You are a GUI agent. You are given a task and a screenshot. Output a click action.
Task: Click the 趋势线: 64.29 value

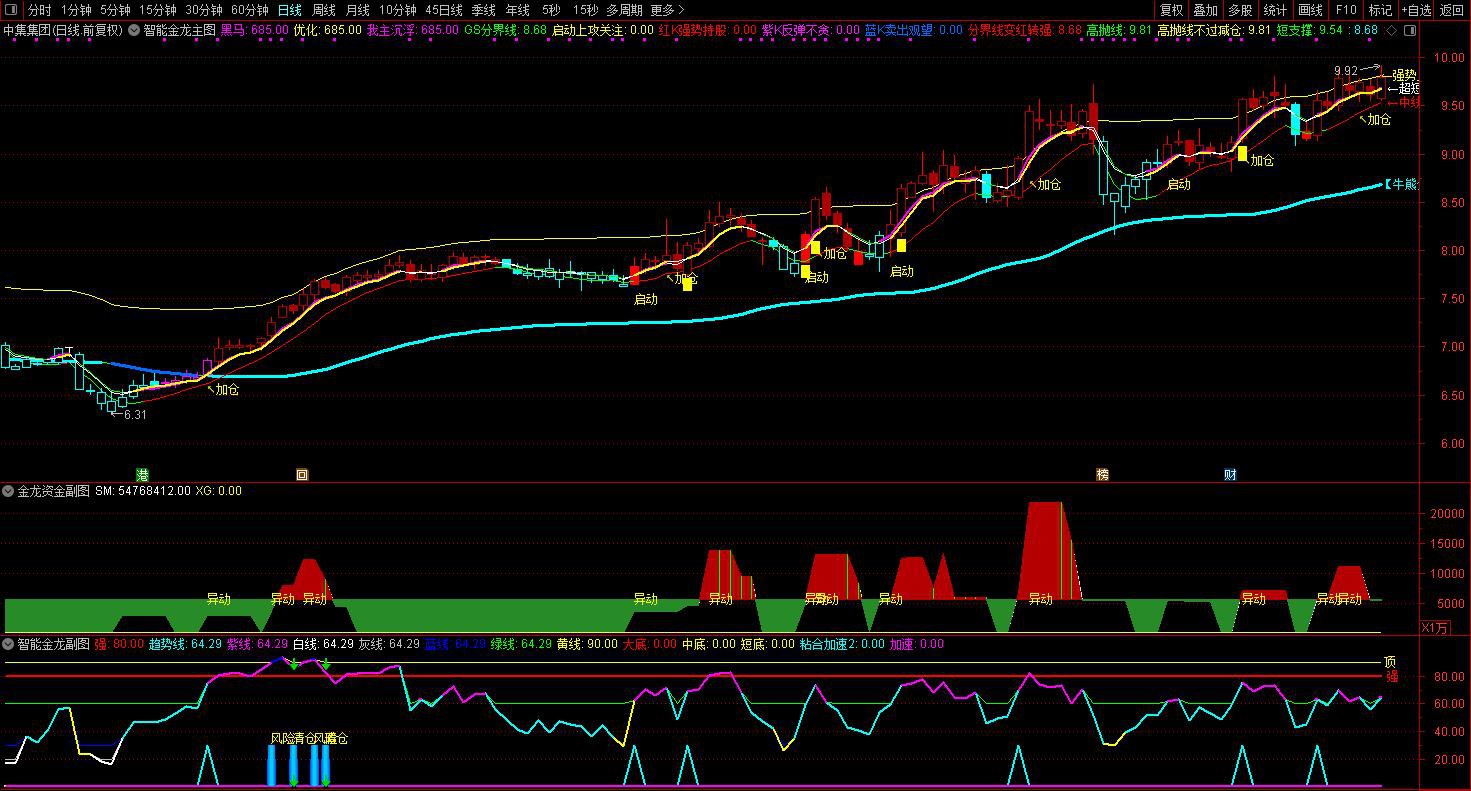tap(185, 644)
